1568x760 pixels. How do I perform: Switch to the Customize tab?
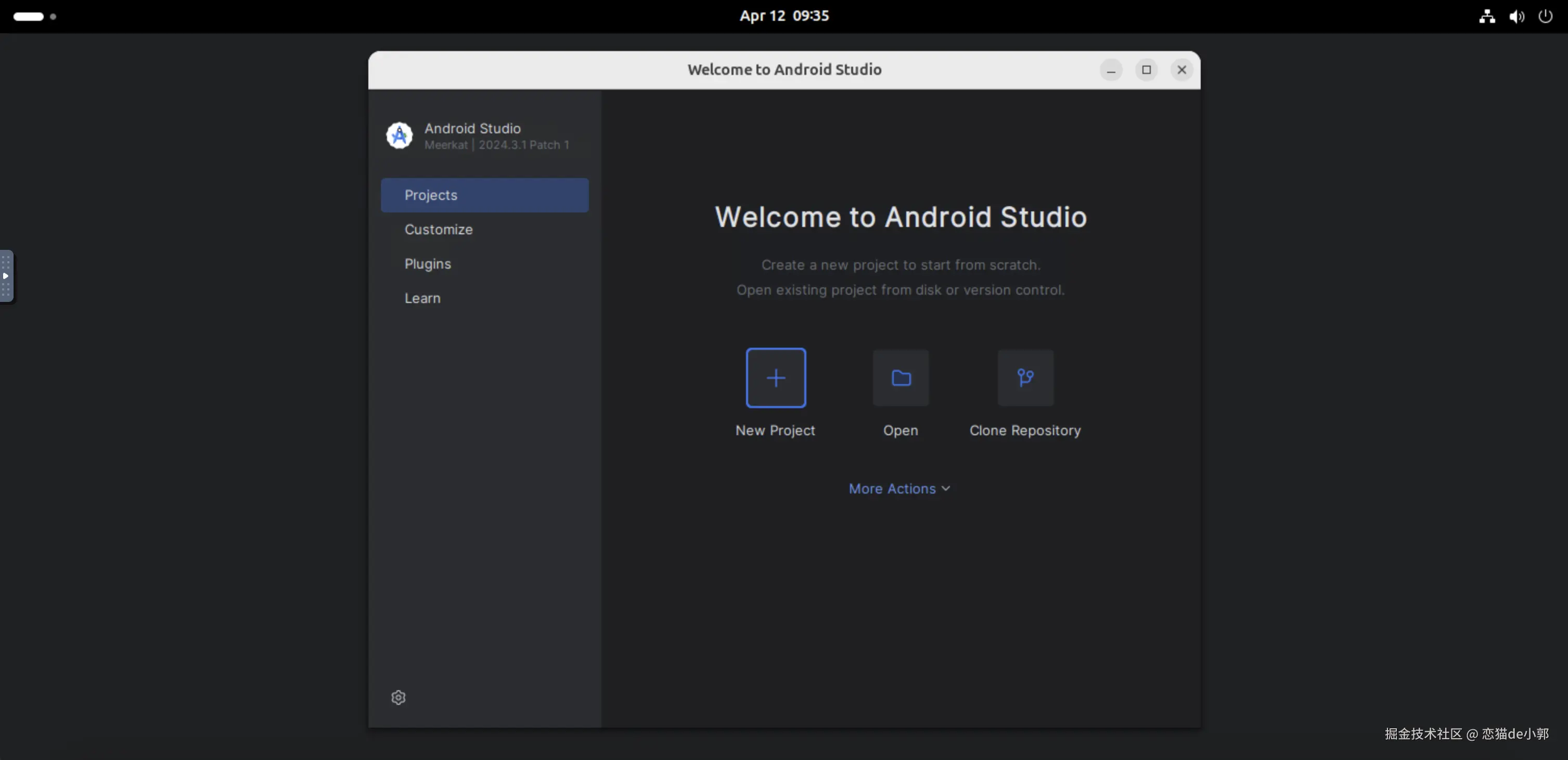(438, 230)
